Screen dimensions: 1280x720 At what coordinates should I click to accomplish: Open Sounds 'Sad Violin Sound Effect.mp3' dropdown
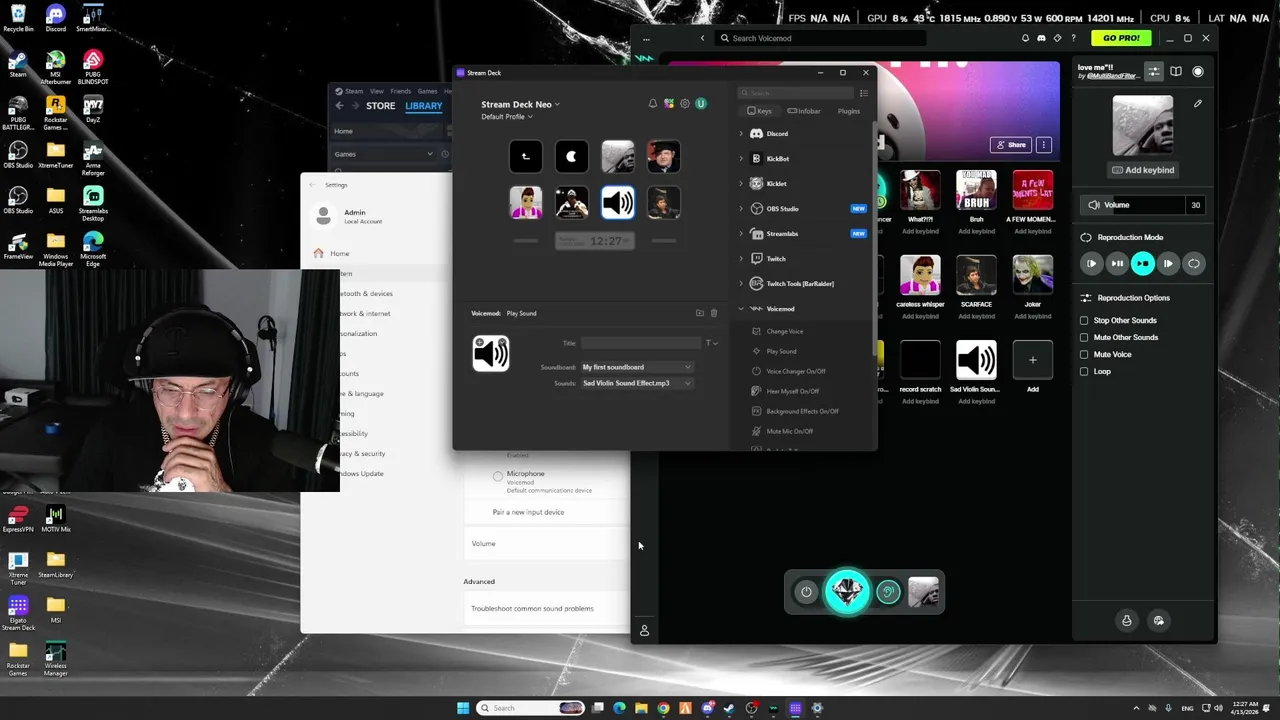(638, 383)
